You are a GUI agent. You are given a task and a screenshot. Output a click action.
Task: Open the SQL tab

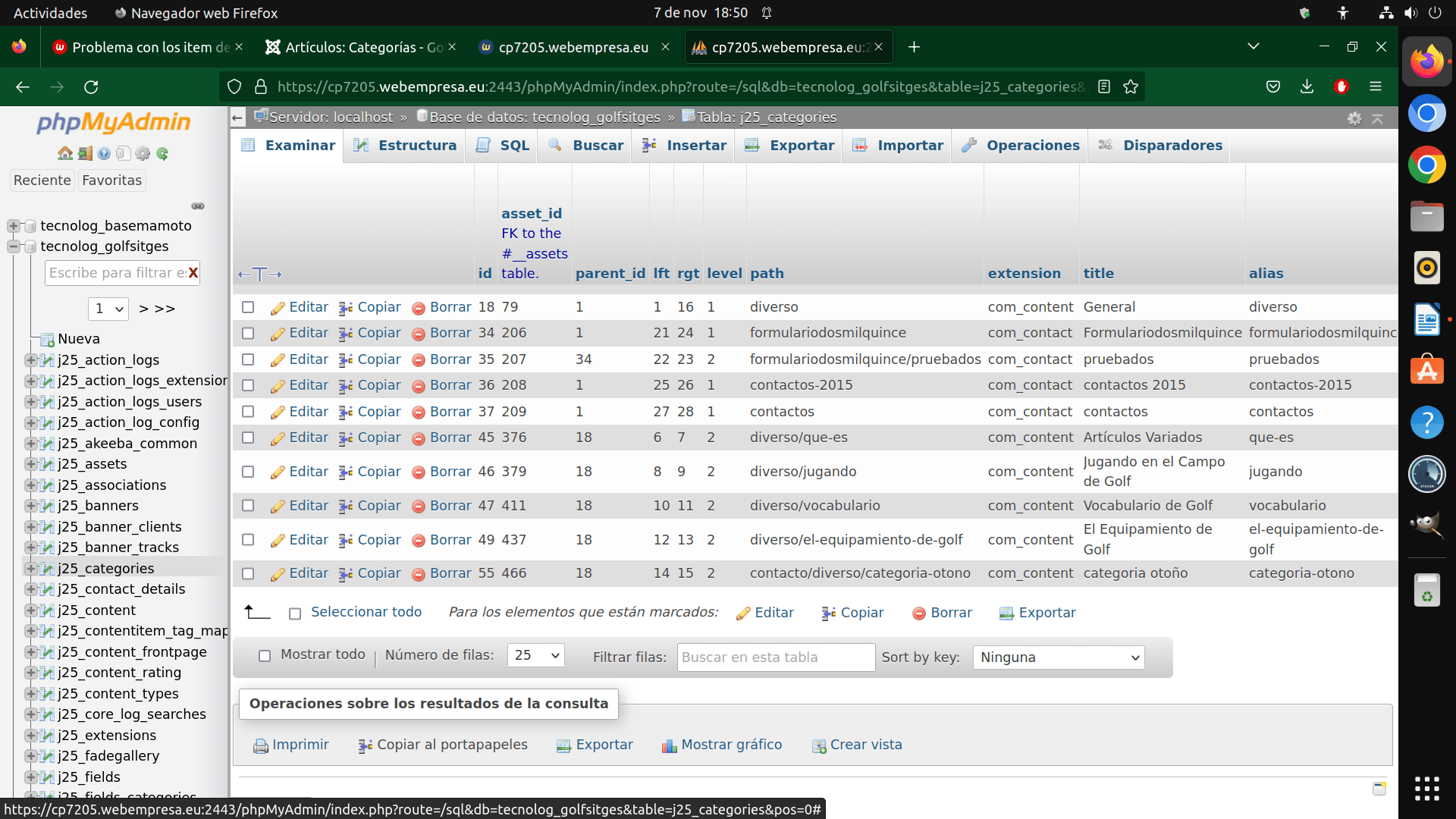[502, 146]
